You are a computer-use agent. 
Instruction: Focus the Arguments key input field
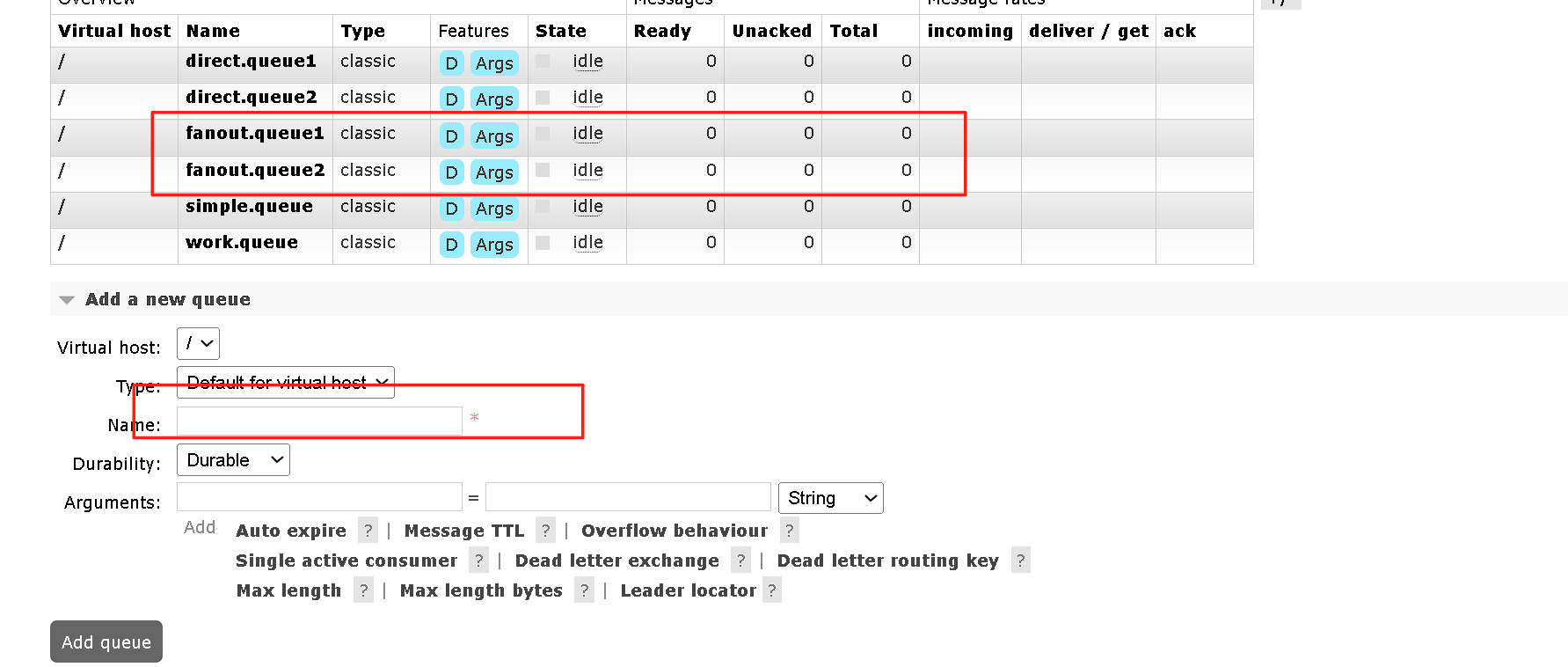click(x=319, y=496)
